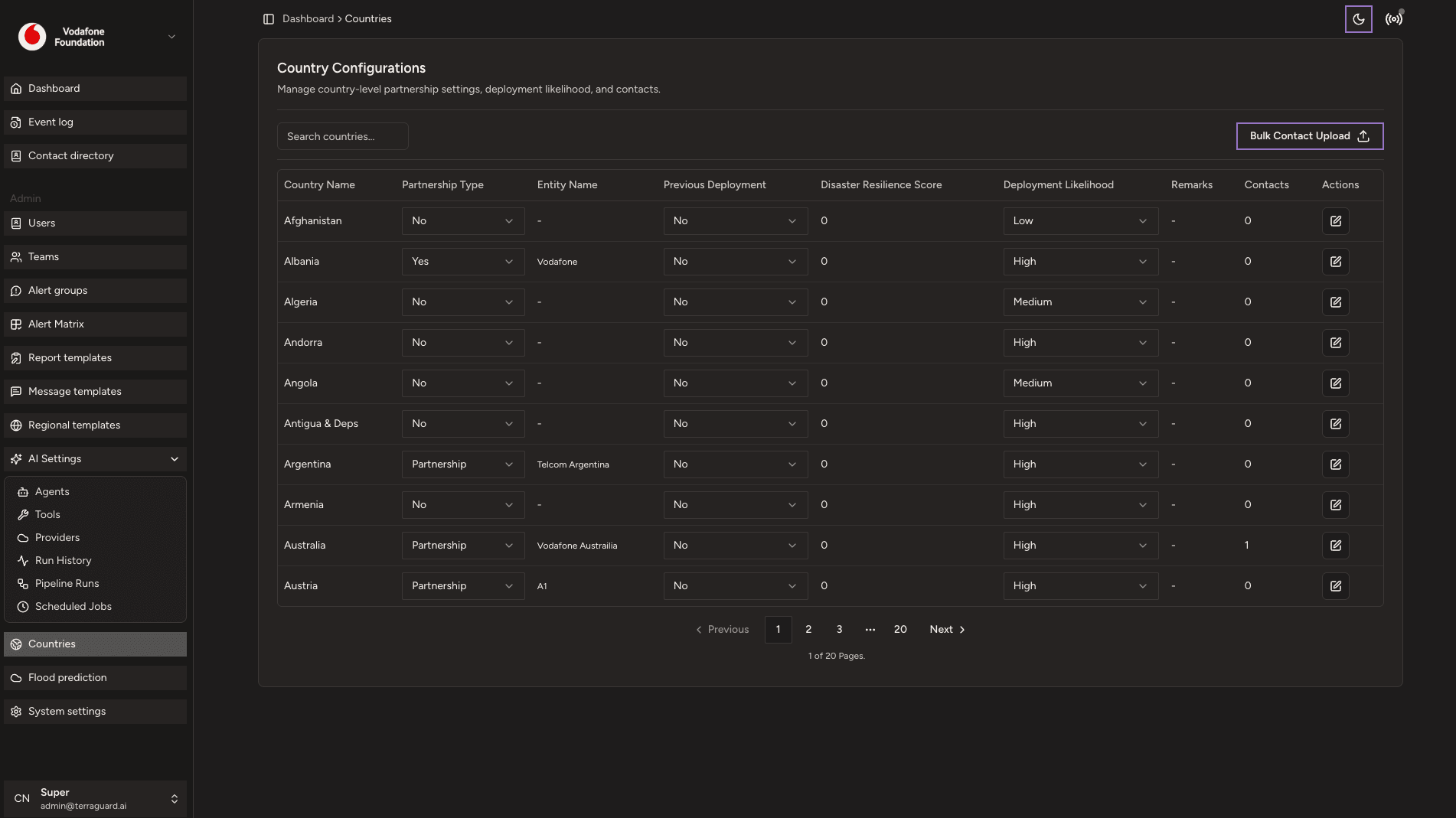This screenshot has width=1456, height=818.
Task: Open Algeria Previous Deployment dropdown
Action: click(x=735, y=302)
